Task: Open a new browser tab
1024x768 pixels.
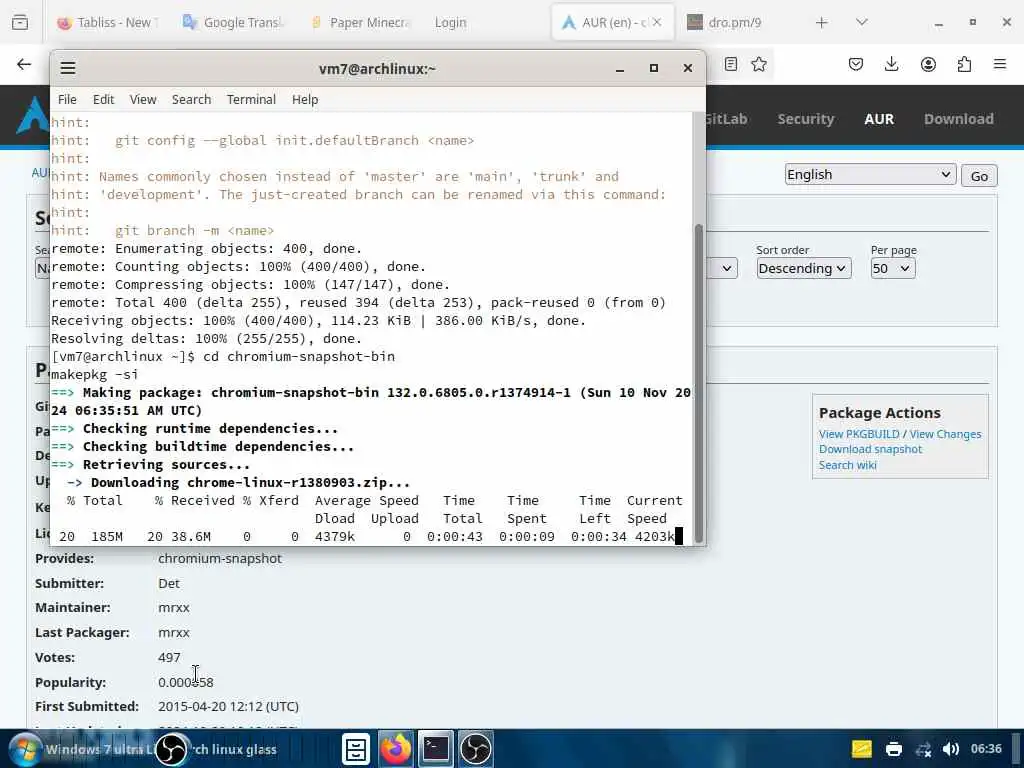Action: click(822, 22)
